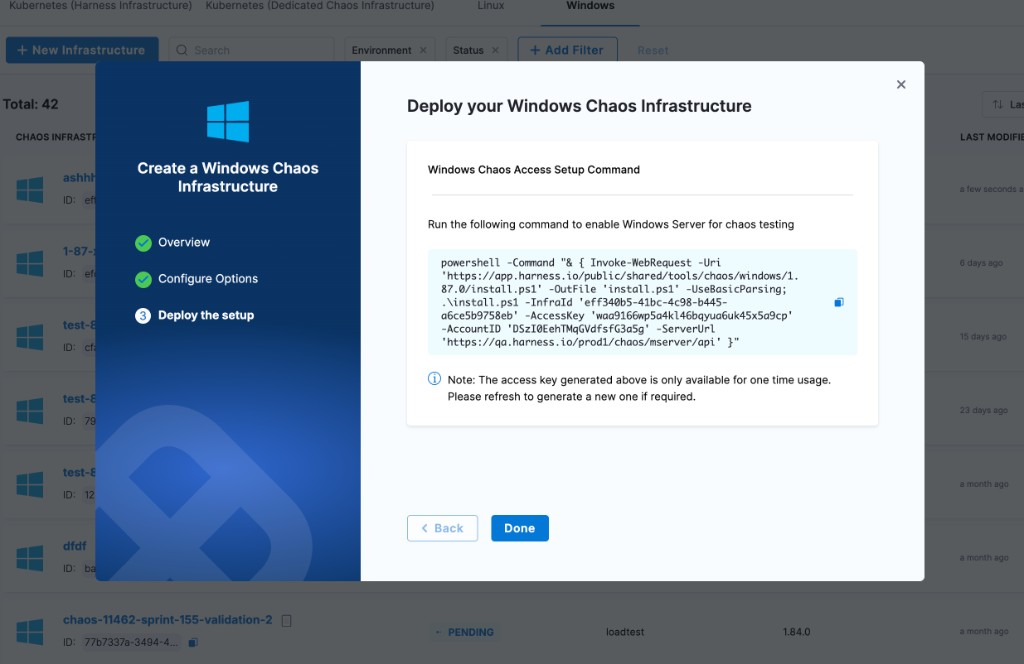Click the Done button

point(520,528)
